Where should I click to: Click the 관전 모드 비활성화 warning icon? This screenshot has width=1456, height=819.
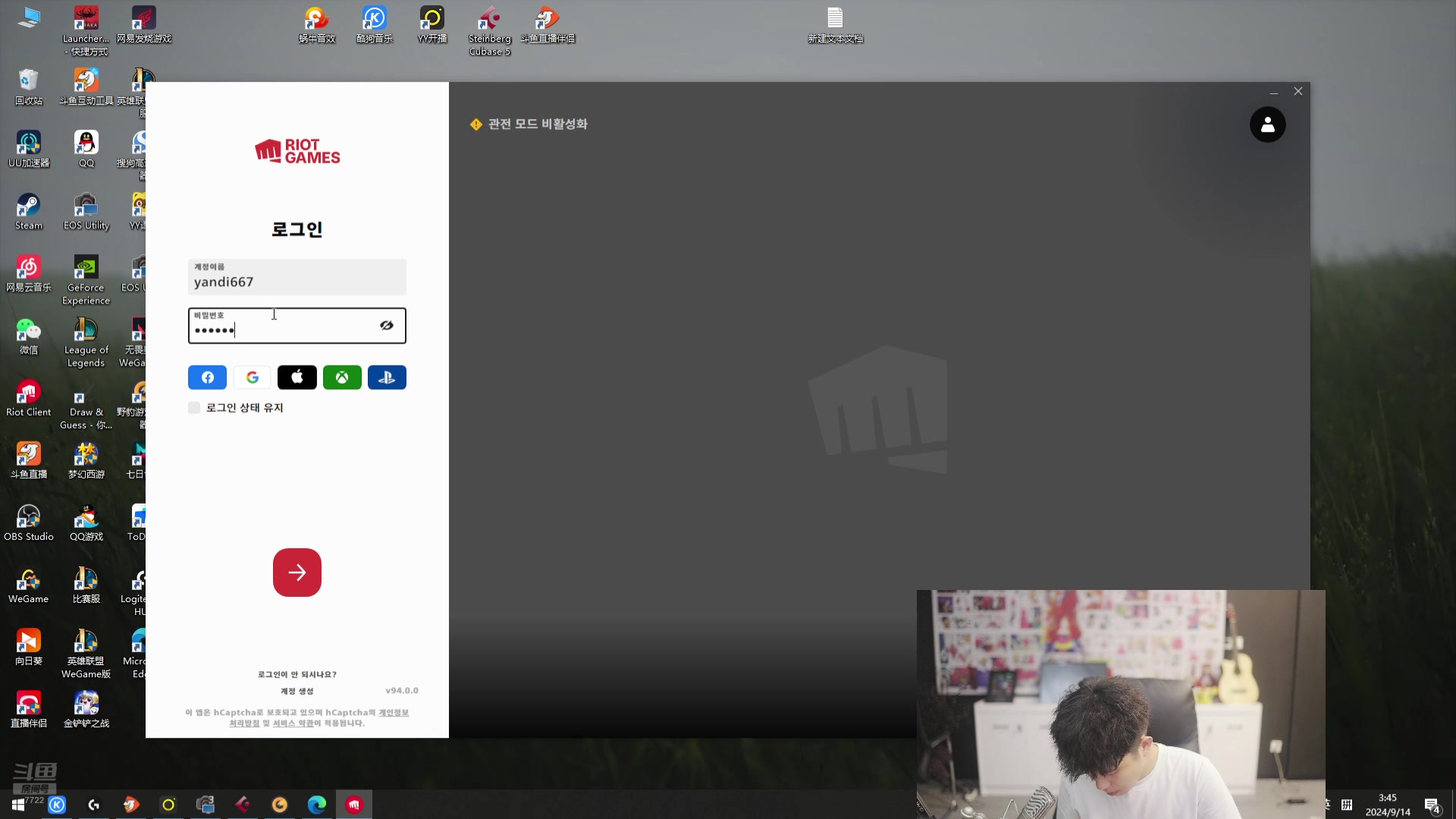(x=476, y=124)
